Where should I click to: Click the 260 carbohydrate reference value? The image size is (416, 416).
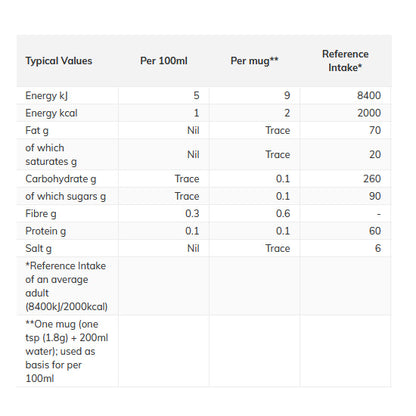(x=372, y=179)
